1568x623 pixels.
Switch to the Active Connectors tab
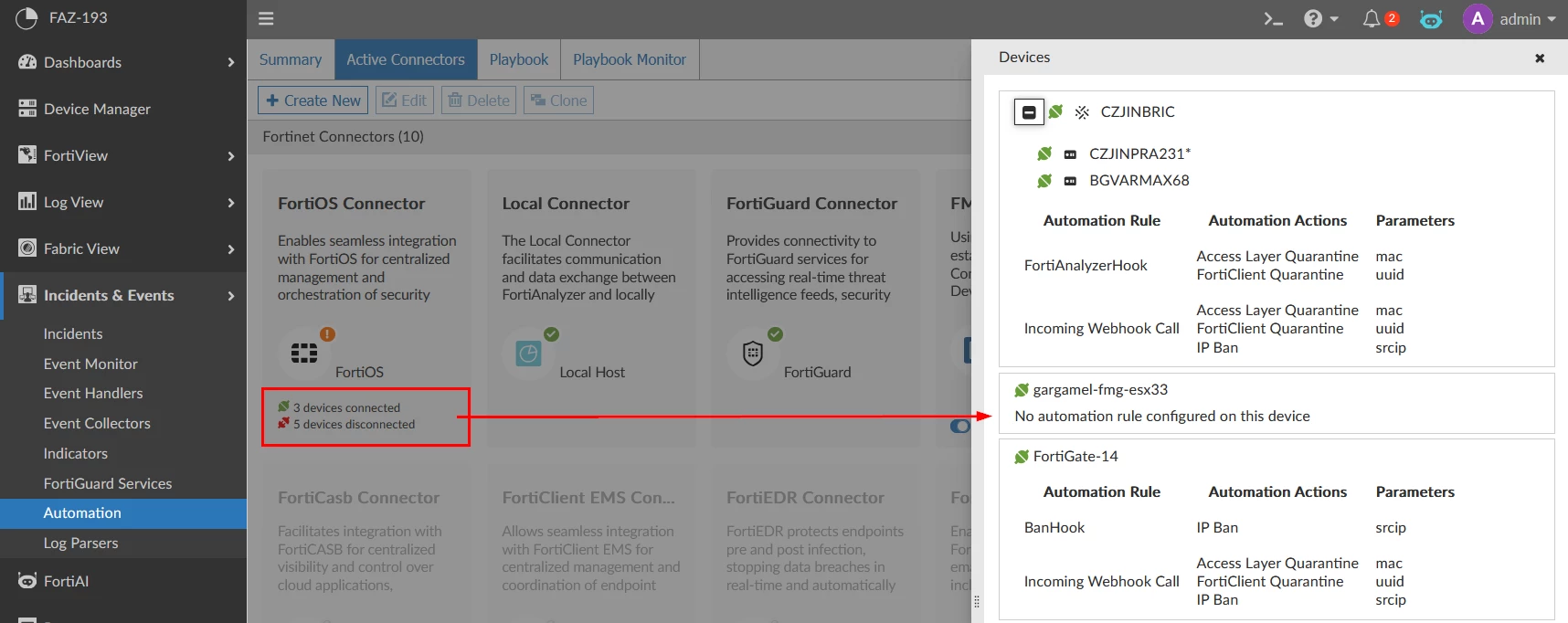pos(406,59)
